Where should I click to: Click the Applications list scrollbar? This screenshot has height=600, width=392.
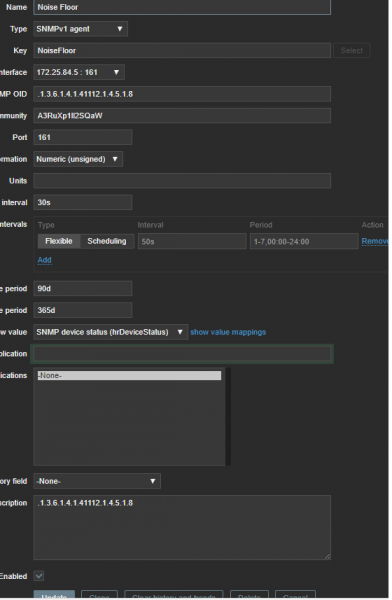tap(228, 417)
